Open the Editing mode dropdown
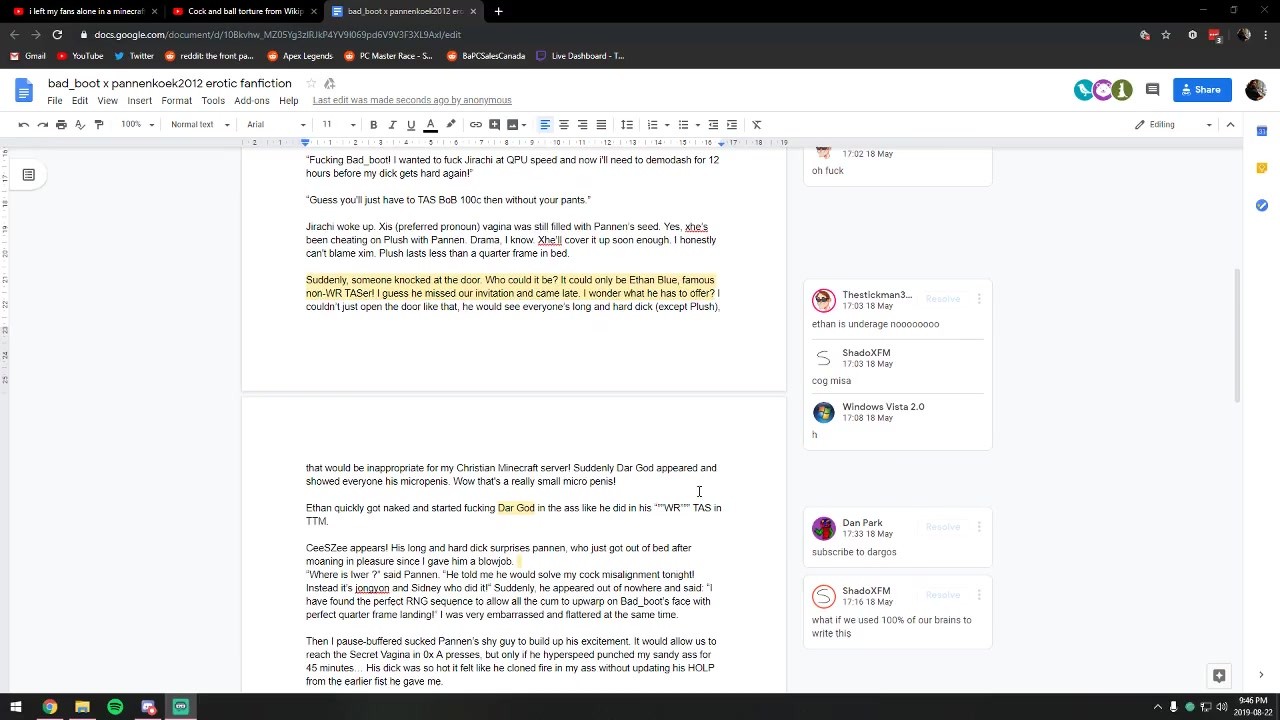Viewport: 1280px width, 720px height. click(x=1173, y=125)
